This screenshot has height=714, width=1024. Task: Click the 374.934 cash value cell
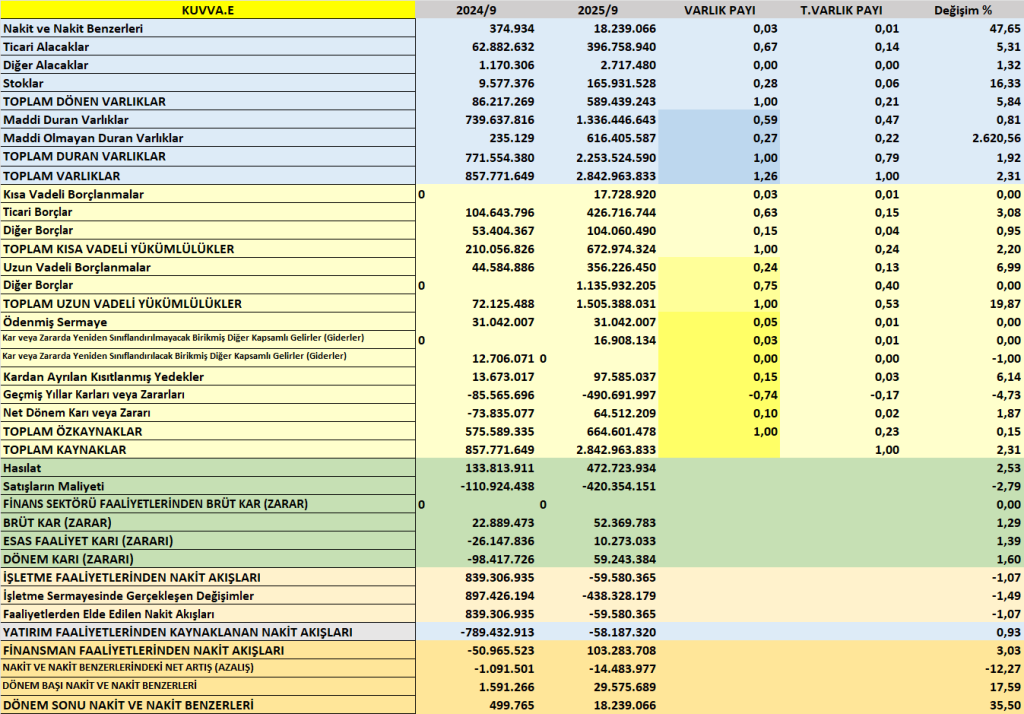click(x=511, y=29)
